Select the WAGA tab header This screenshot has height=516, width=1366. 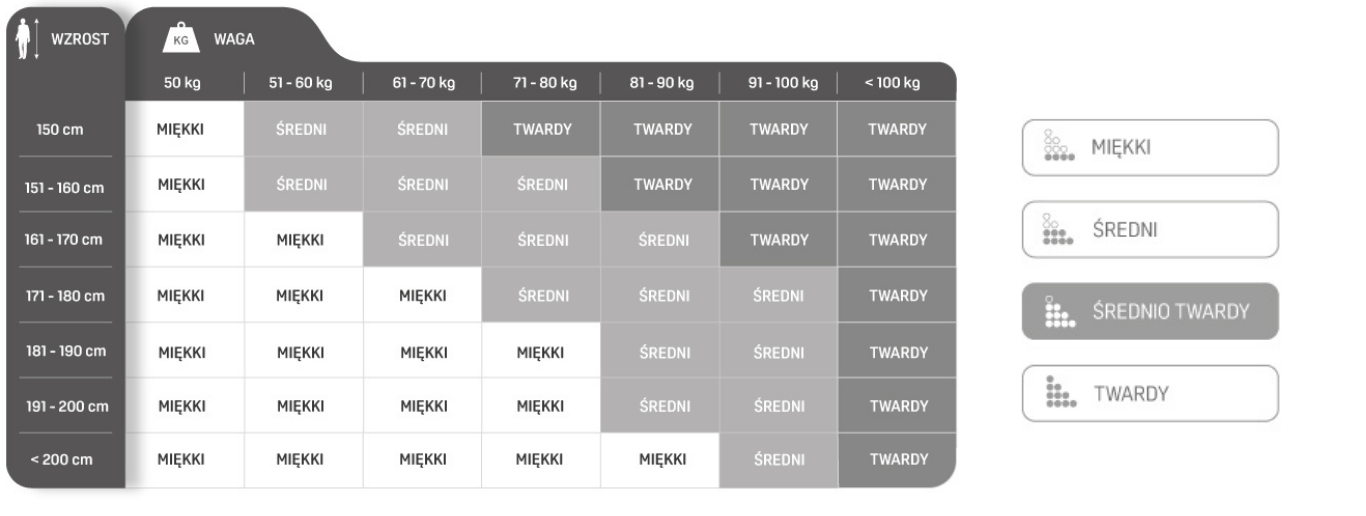tap(234, 39)
